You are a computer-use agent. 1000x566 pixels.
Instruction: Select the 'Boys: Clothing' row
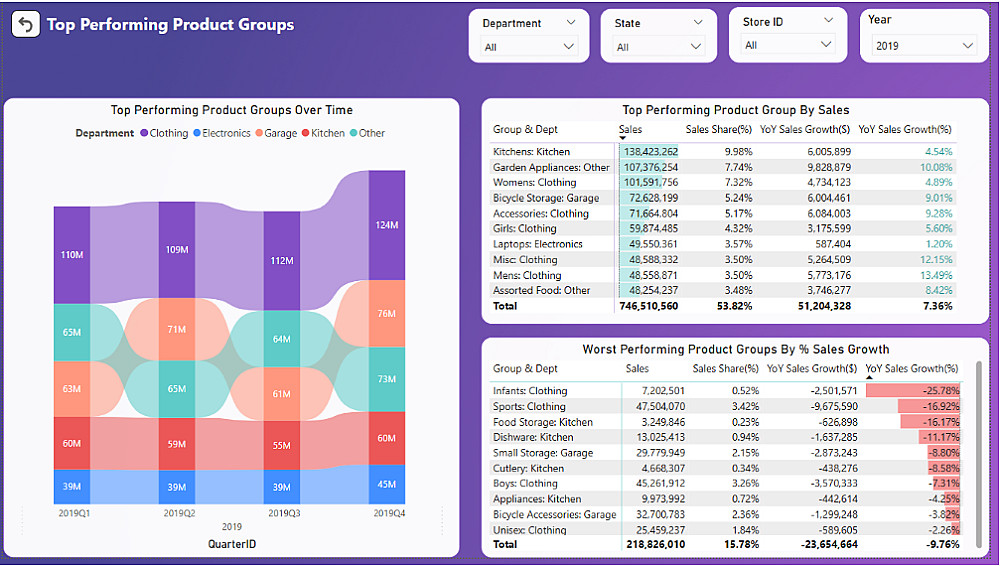[726, 484]
